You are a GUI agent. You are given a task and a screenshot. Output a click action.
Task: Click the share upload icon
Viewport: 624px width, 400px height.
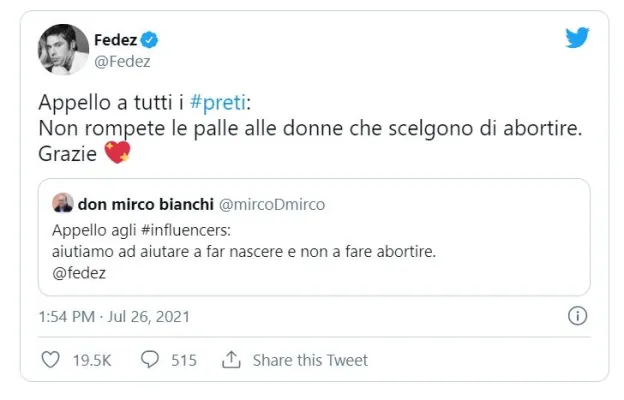231,359
